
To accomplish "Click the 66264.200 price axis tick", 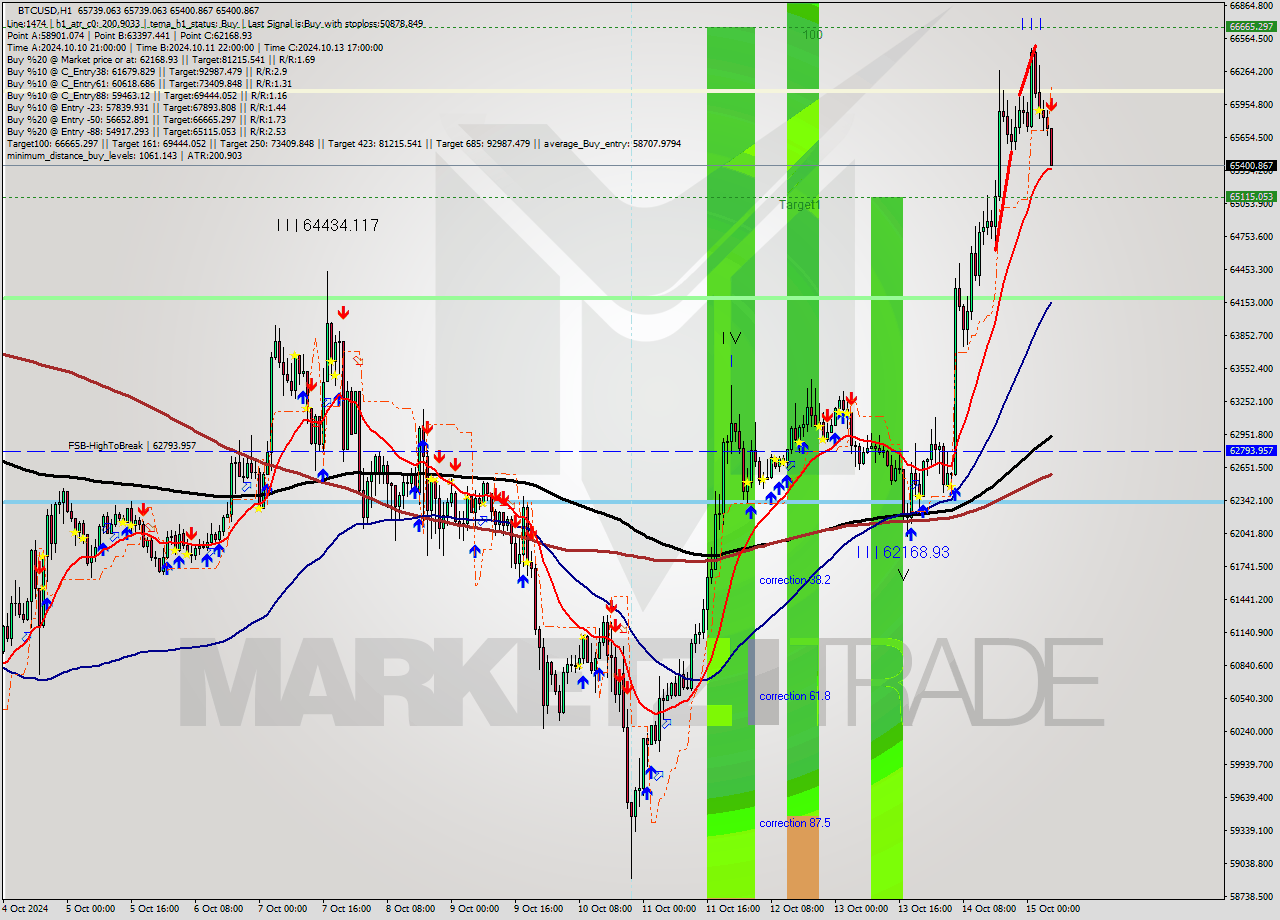I will click(1251, 71).
